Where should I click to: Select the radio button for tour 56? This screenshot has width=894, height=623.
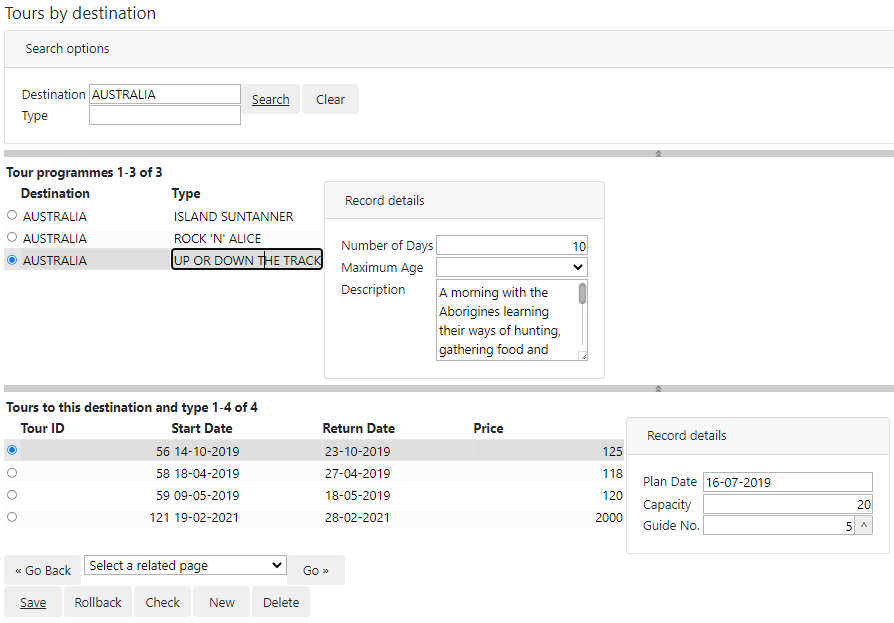coord(12,450)
